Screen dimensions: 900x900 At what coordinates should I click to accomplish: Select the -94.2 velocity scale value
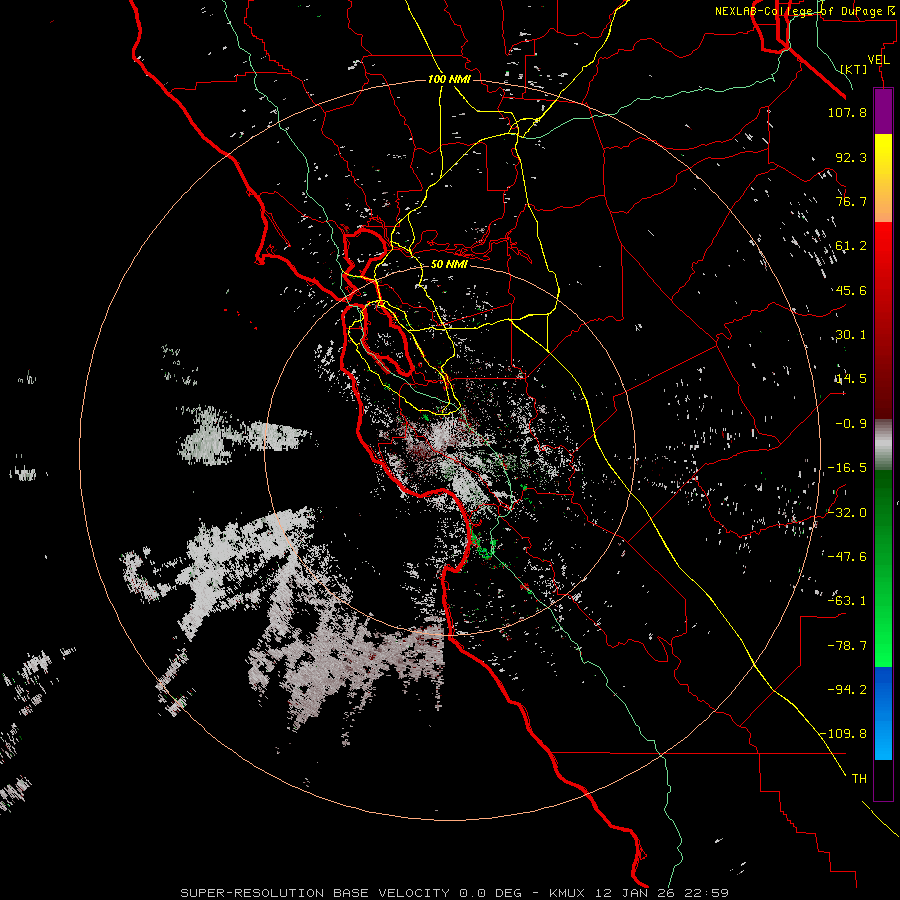(x=847, y=689)
